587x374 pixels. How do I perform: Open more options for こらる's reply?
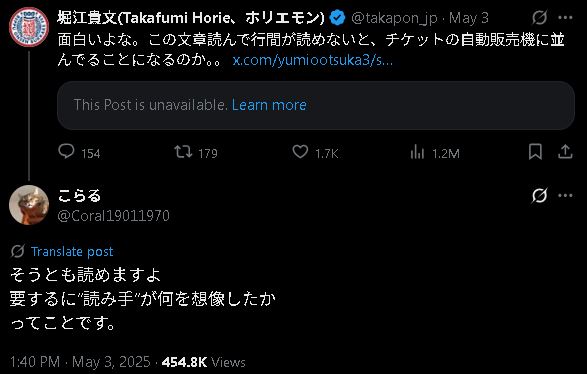point(565,195)
